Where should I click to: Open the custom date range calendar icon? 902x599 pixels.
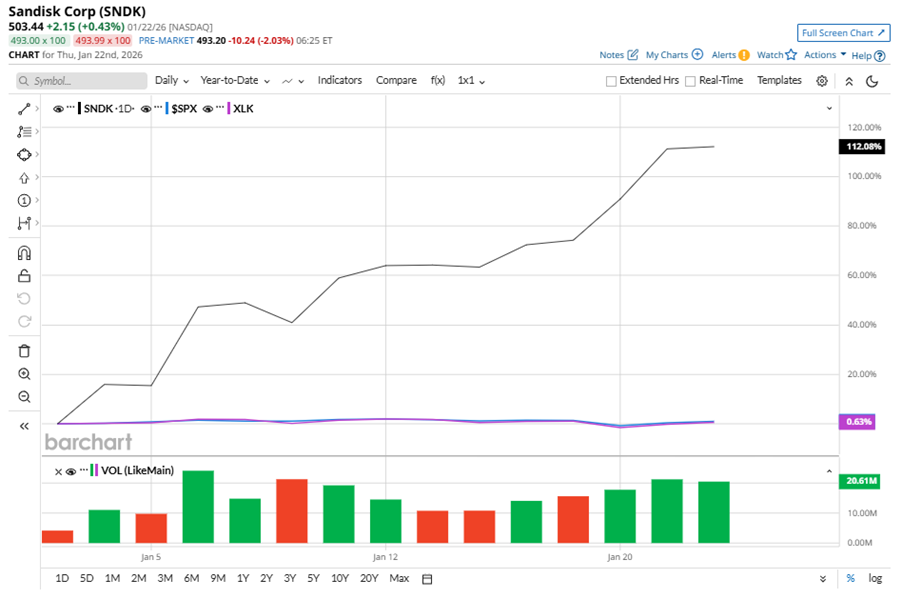pyautogui.click(x=427, y=579)
